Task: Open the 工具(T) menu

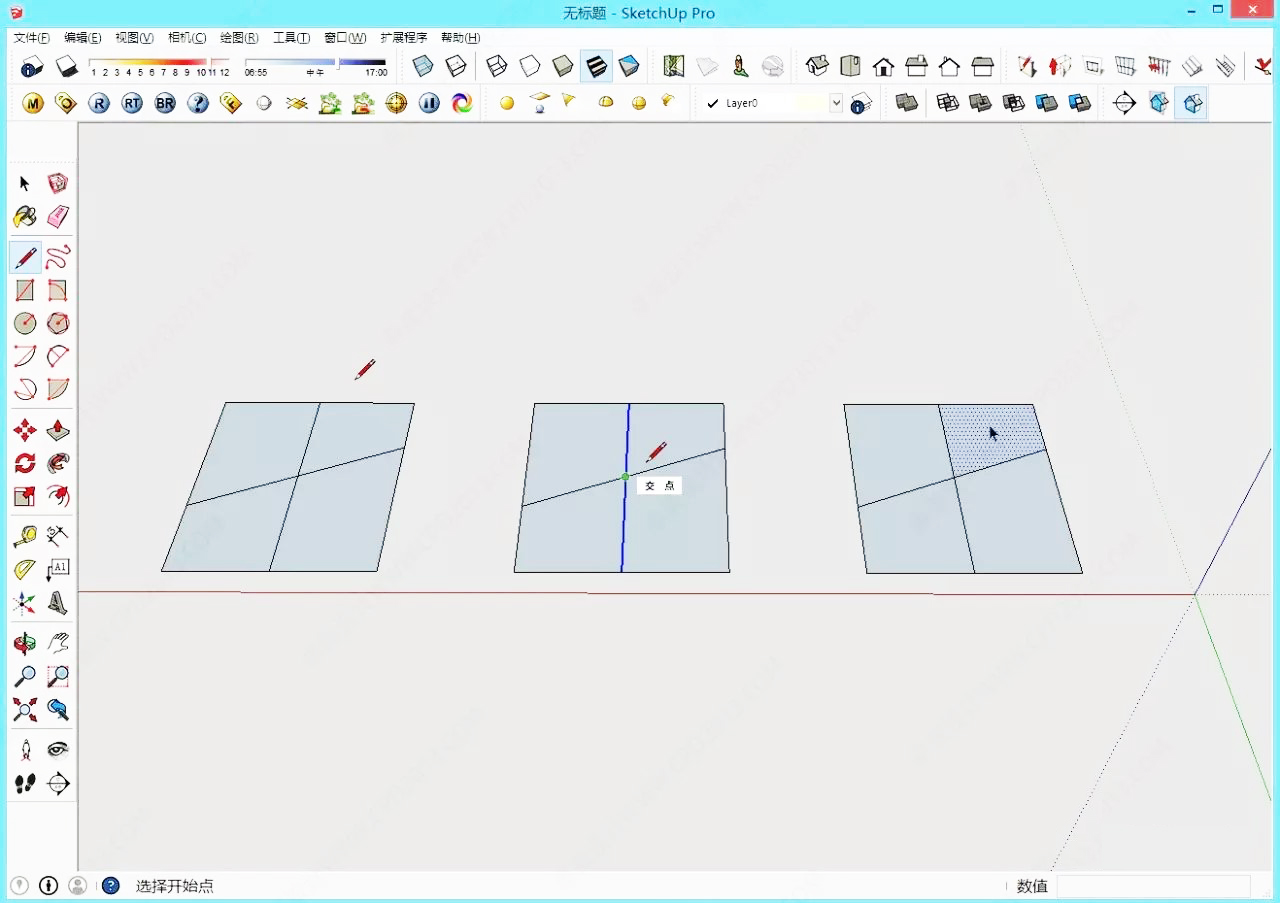Action: click(x=291, y=38)
